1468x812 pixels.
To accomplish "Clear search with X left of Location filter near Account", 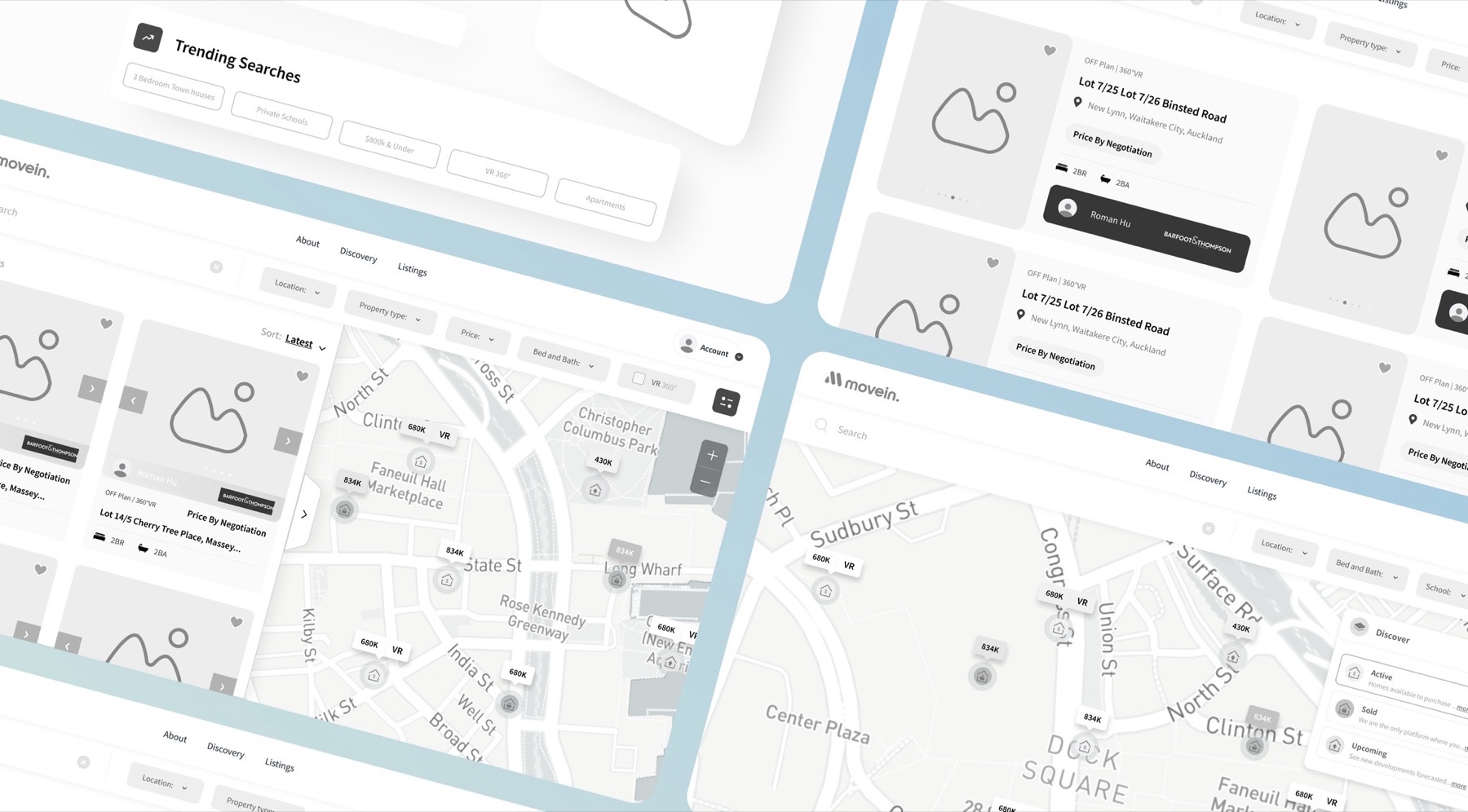I will [x=216, y=267].
